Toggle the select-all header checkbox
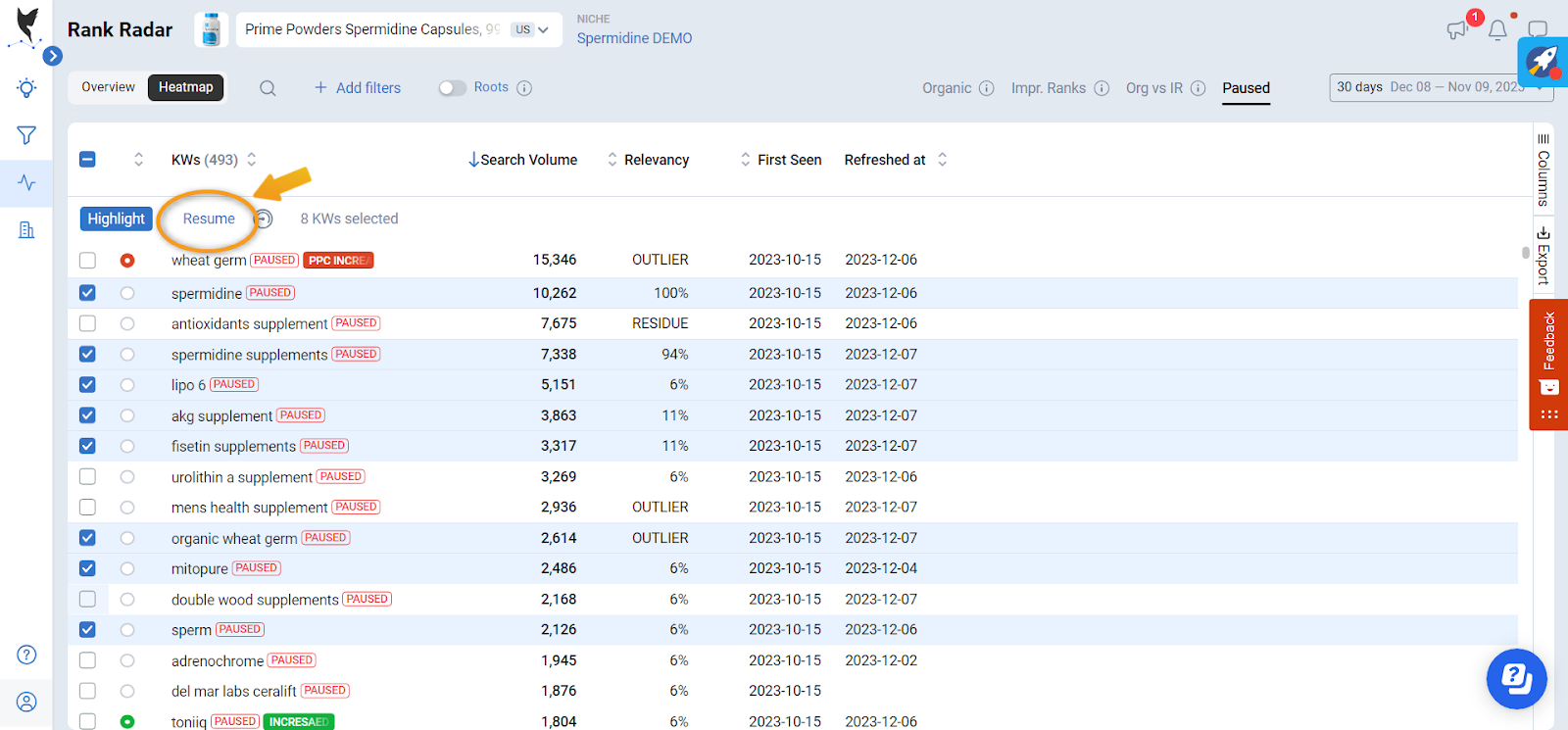This screenshot has width=1568, height=730. point(87,159)
